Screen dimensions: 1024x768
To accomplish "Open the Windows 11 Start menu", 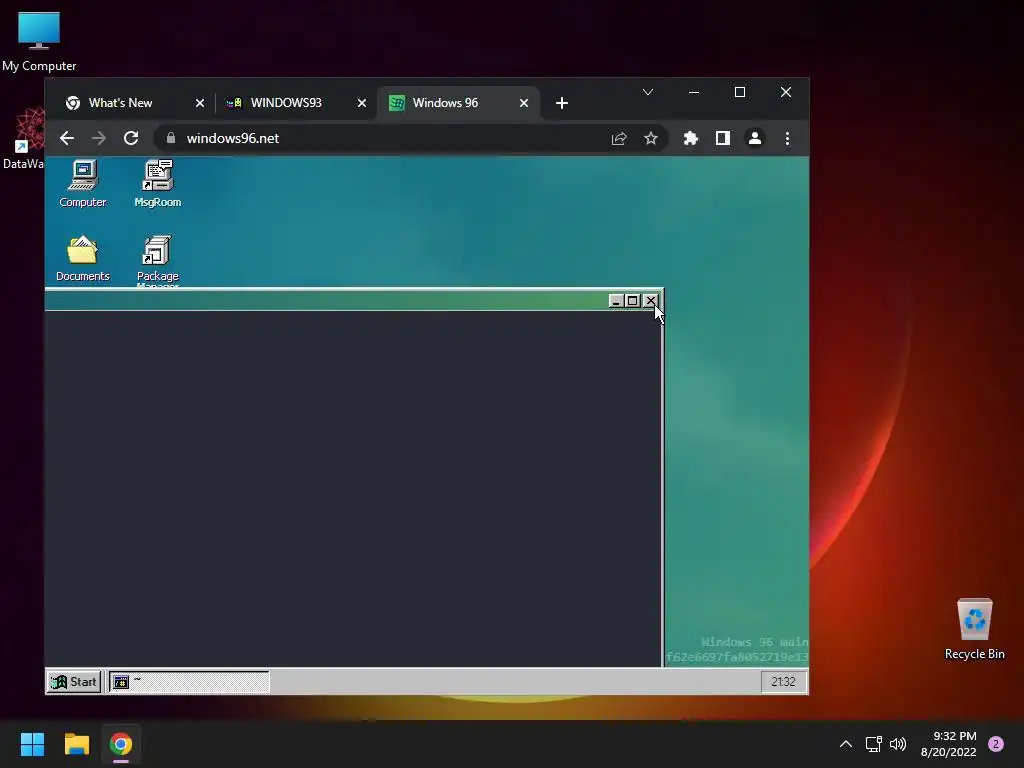I will [x=32, y=744].
